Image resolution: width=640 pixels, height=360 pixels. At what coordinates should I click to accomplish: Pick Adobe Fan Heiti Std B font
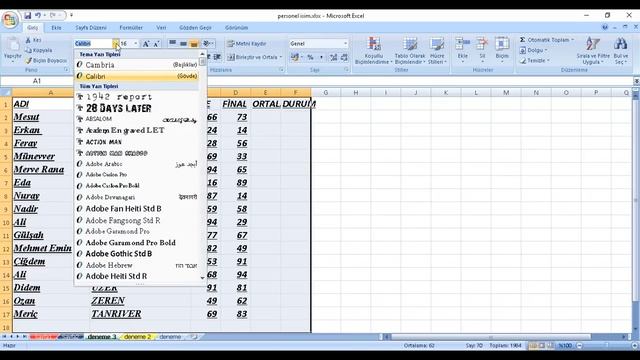pyautogui.click(x=137, y=209)
